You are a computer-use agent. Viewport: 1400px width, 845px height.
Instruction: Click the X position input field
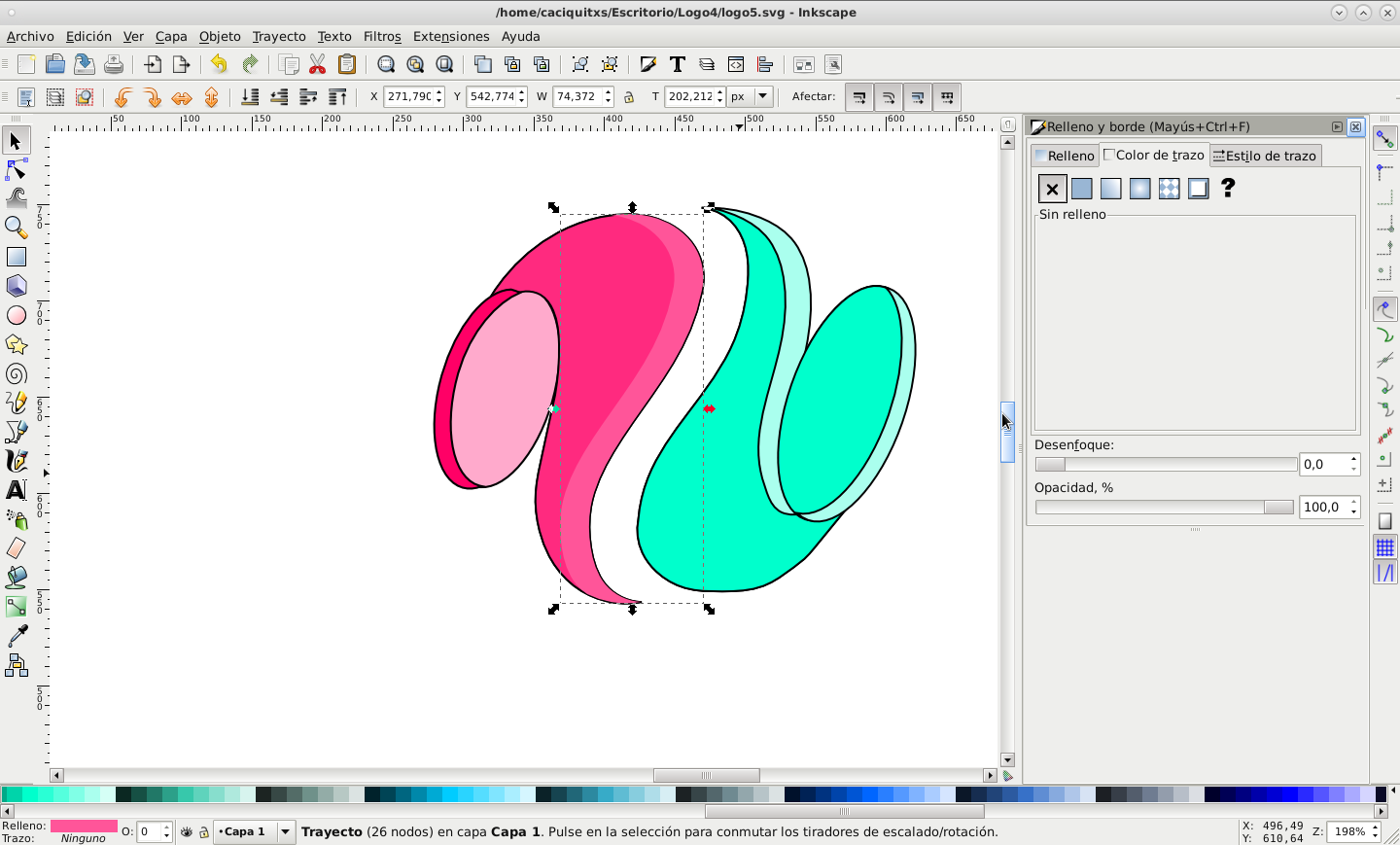click(408, 96)
